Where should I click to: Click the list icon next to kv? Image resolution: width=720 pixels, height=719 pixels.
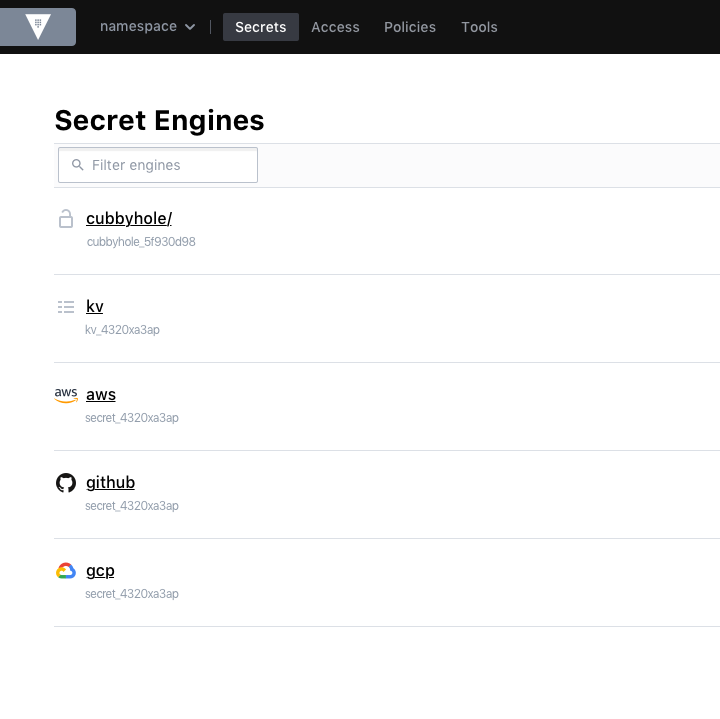pyautogui.click(x=66, y=307)
